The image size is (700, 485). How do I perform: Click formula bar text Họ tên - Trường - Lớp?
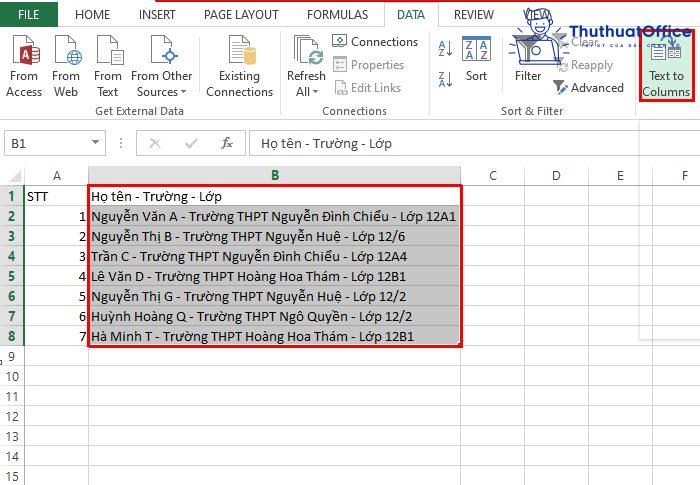point(326,144)
